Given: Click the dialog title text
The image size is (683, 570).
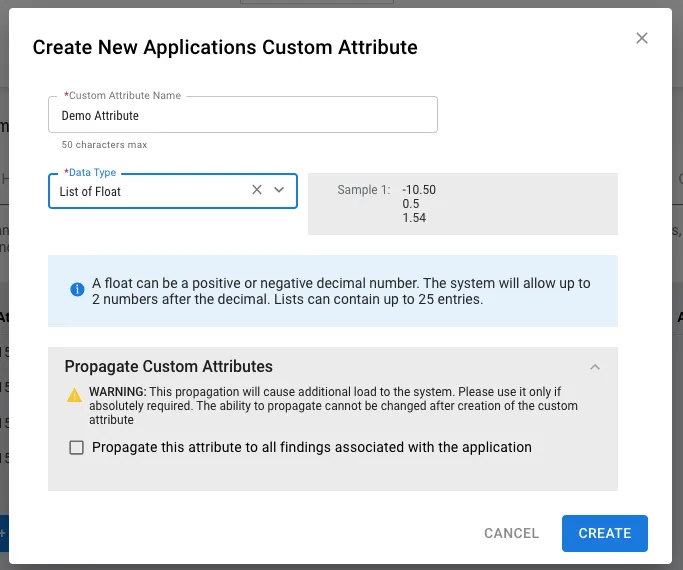Looking at the screenshot, I should coord(225,47).
